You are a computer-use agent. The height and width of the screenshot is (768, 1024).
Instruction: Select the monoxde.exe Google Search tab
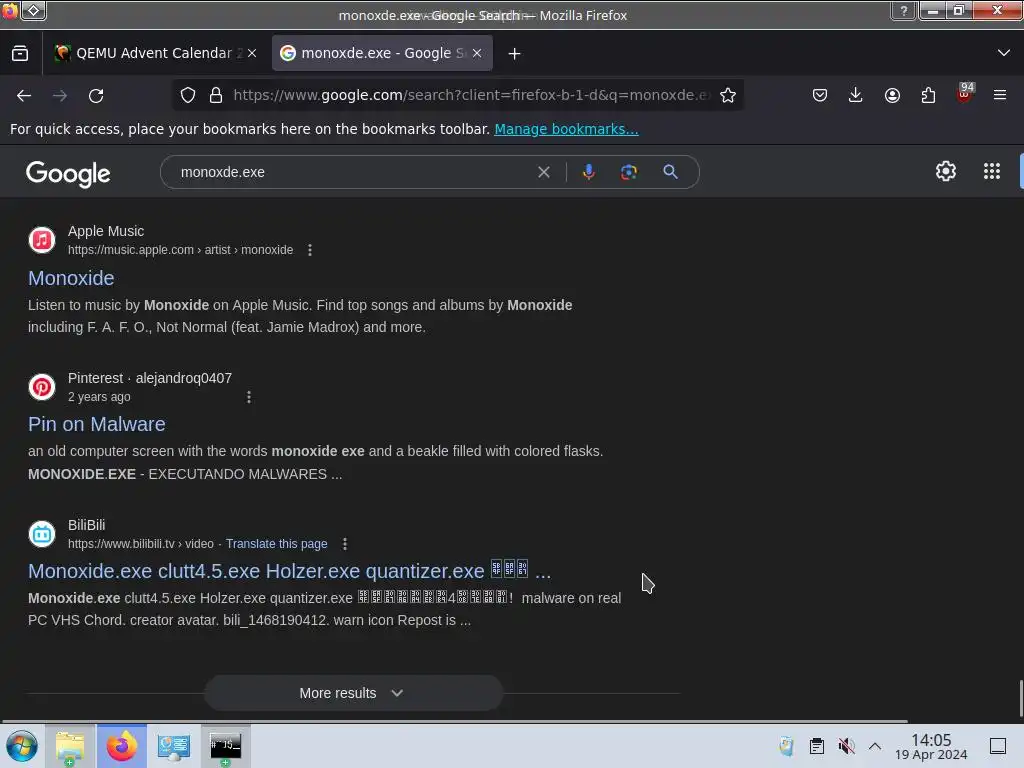click(382, 53)
